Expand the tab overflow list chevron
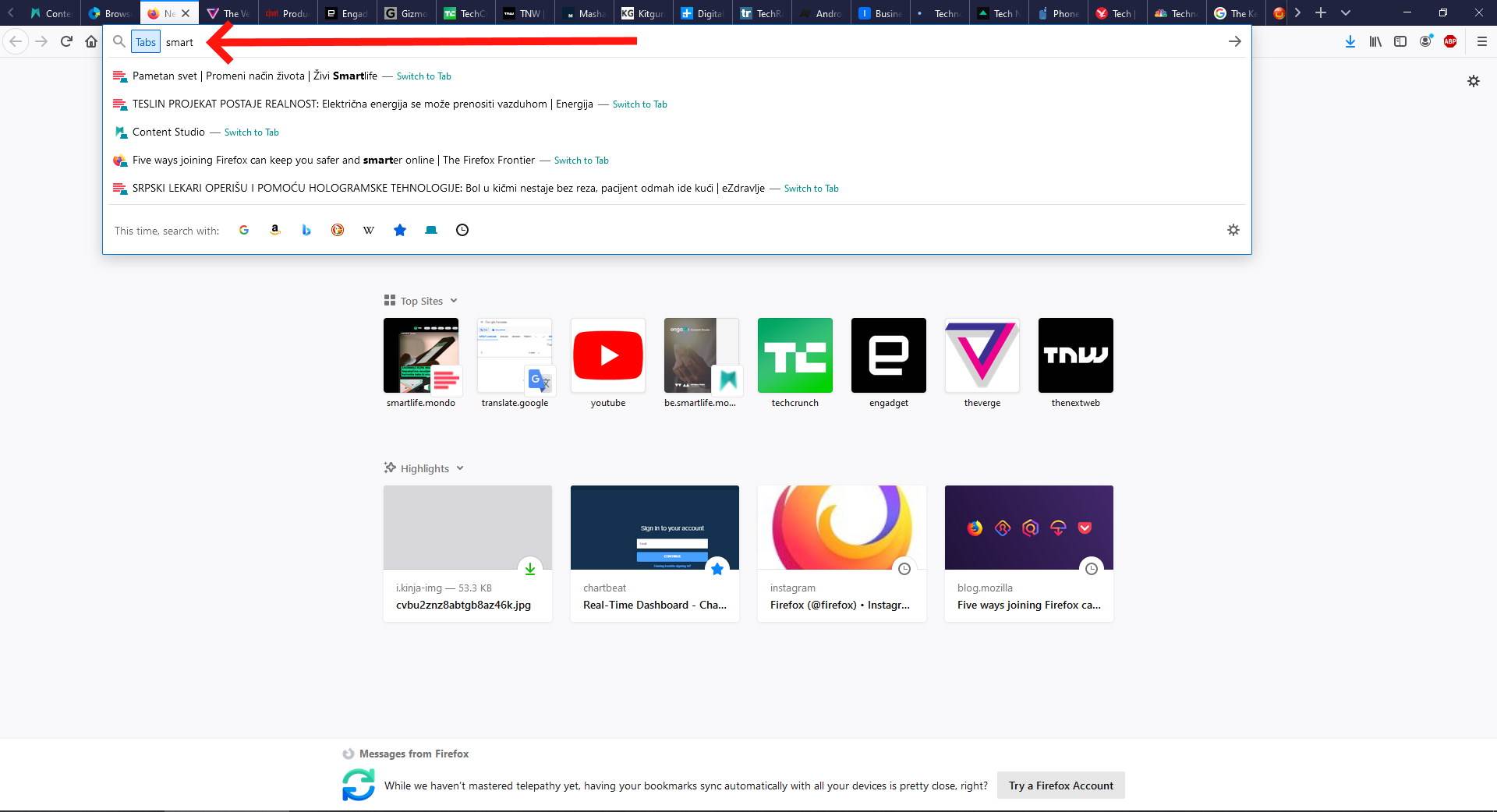 point(1346,13)
